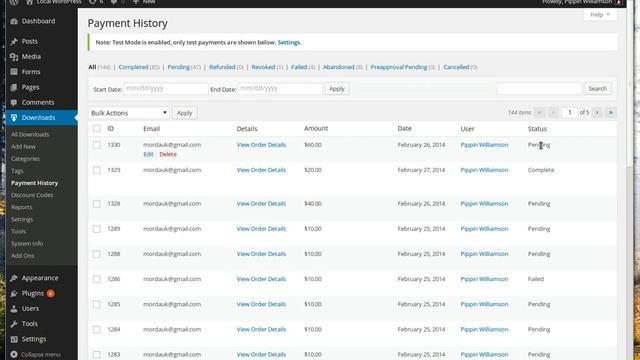Go to last page of payments
640x360 pixels.
pos(611,112)
